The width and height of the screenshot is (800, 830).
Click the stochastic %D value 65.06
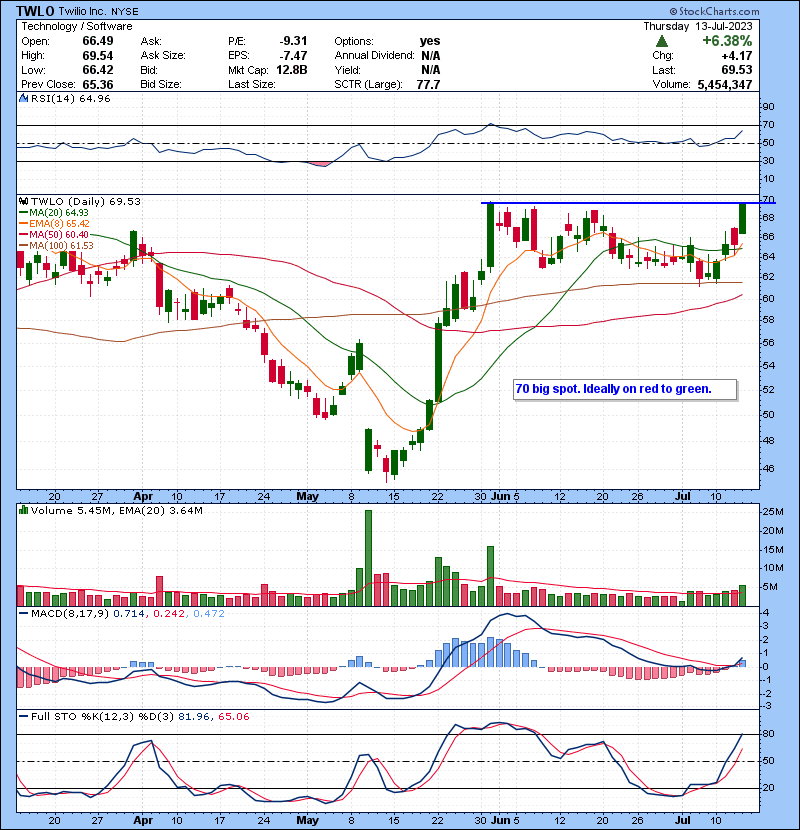(233, 717)
